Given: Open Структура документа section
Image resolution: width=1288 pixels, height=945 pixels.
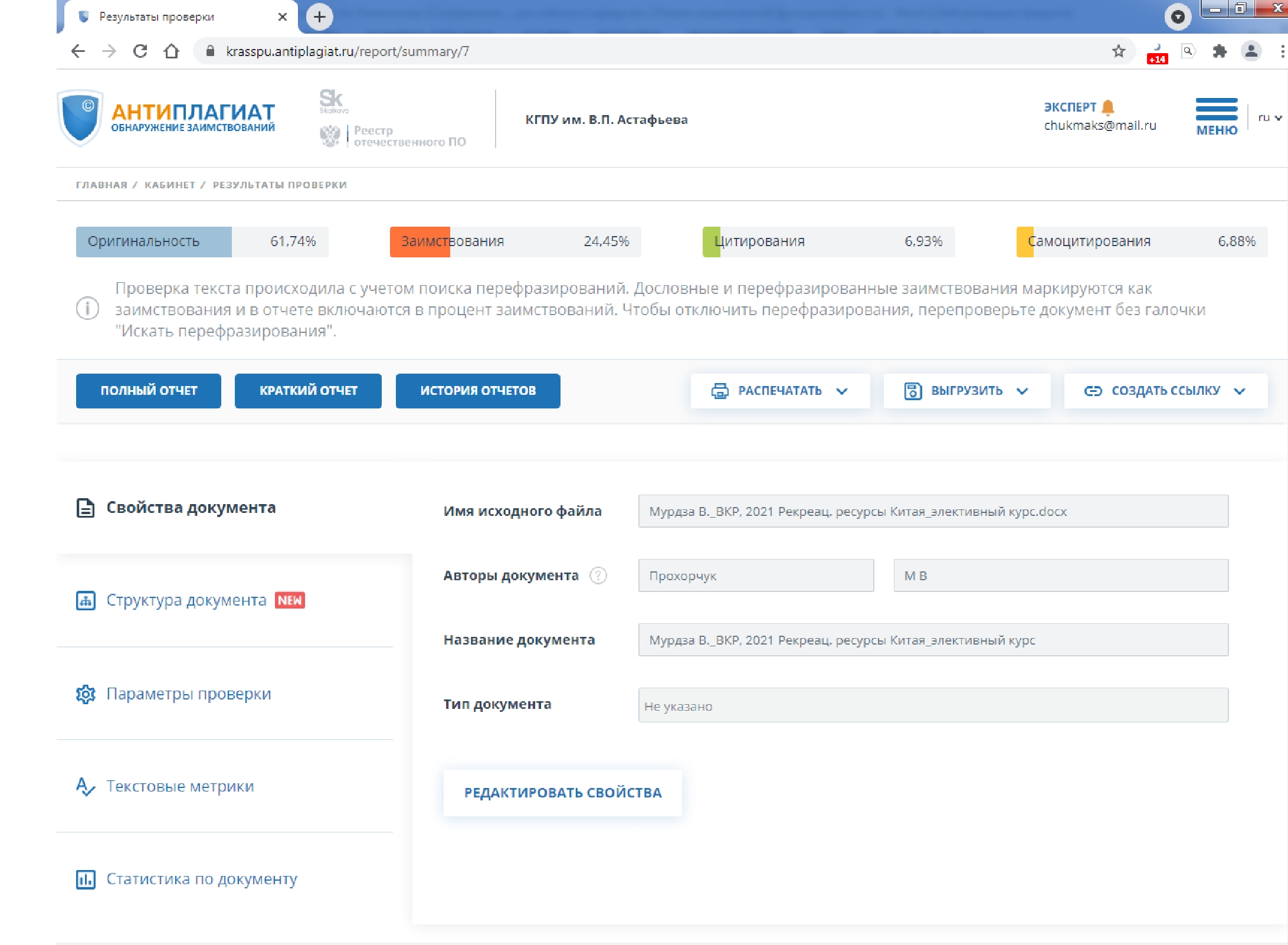Looking at the screenshot, I should [x=186, y=600].
